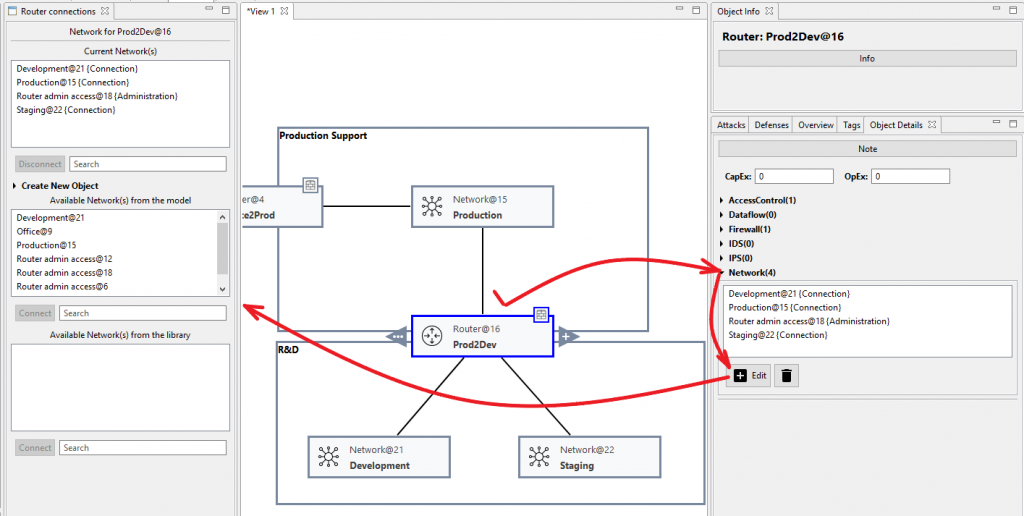Maximize the Router connections panel
This screenshot has height=516, width=1024.
[x=225, y=10]
